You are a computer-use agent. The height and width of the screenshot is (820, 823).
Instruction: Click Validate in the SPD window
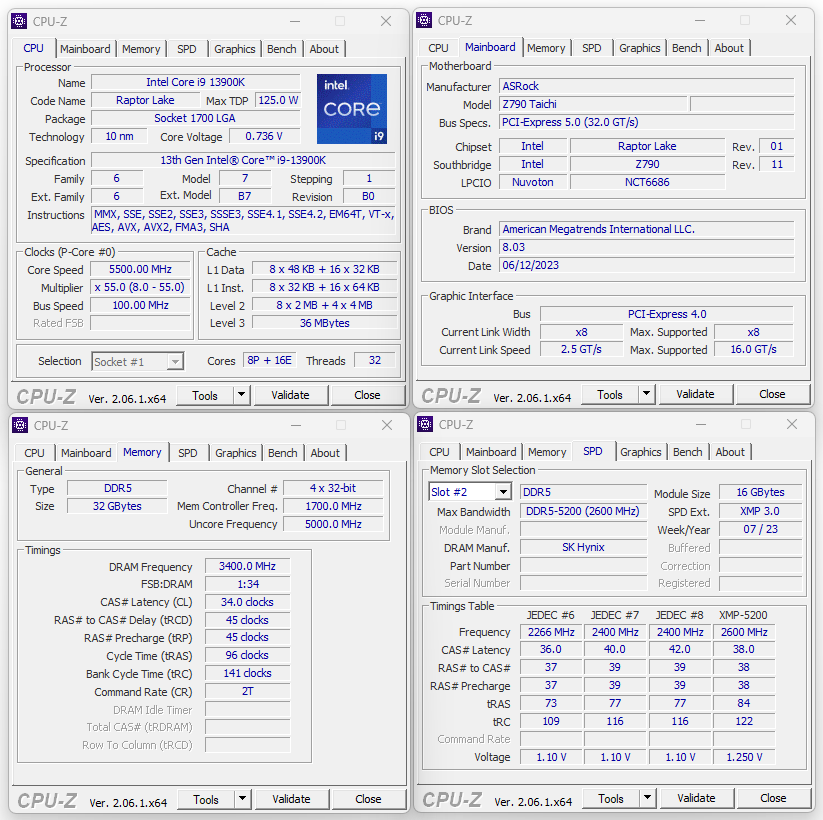tap(697, 798)
